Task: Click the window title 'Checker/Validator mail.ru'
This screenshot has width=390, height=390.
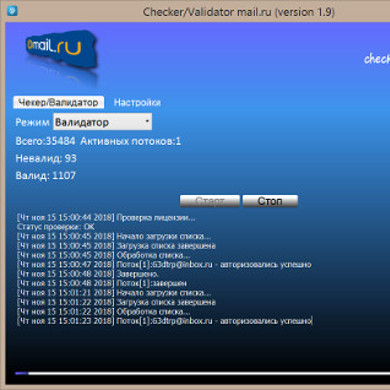Action: coord(239,12)
